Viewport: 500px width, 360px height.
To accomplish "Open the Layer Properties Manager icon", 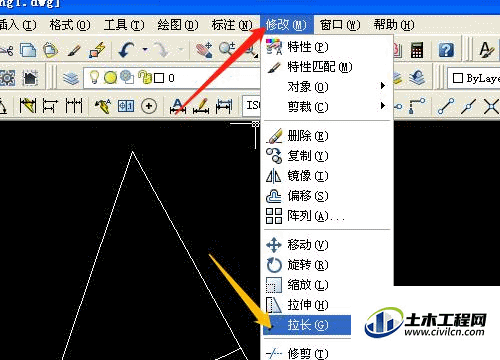I will coord(71,78).
